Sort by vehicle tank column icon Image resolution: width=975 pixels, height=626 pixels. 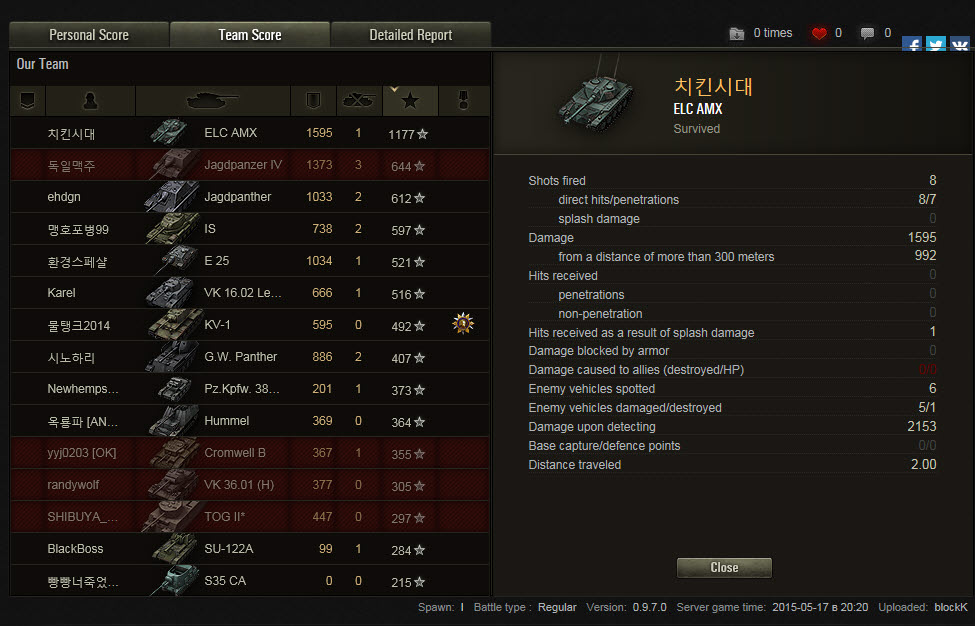(213, 101)
